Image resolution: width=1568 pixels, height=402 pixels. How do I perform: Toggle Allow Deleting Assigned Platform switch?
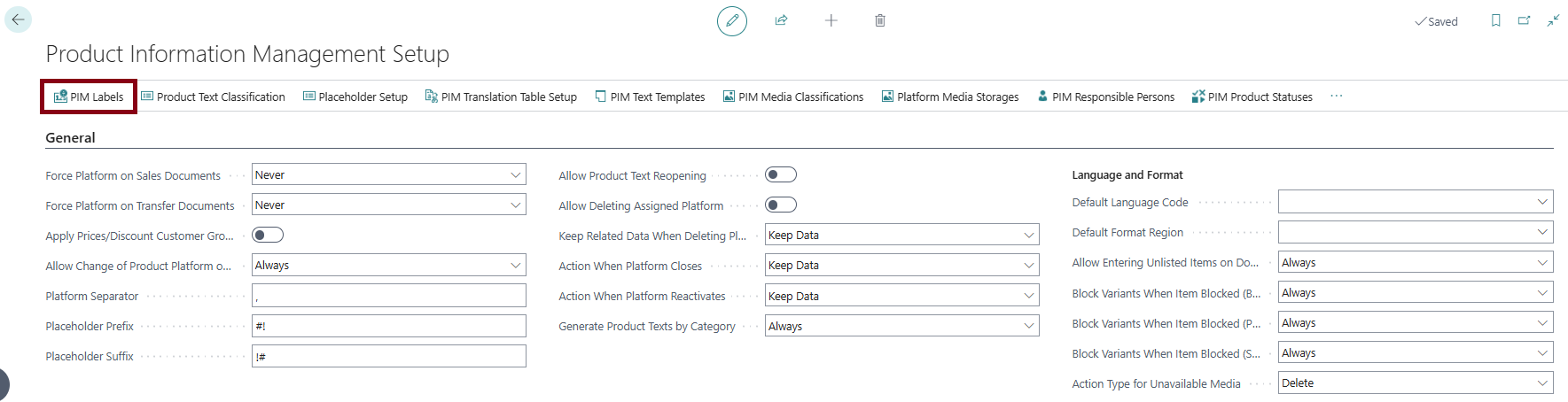781,205
